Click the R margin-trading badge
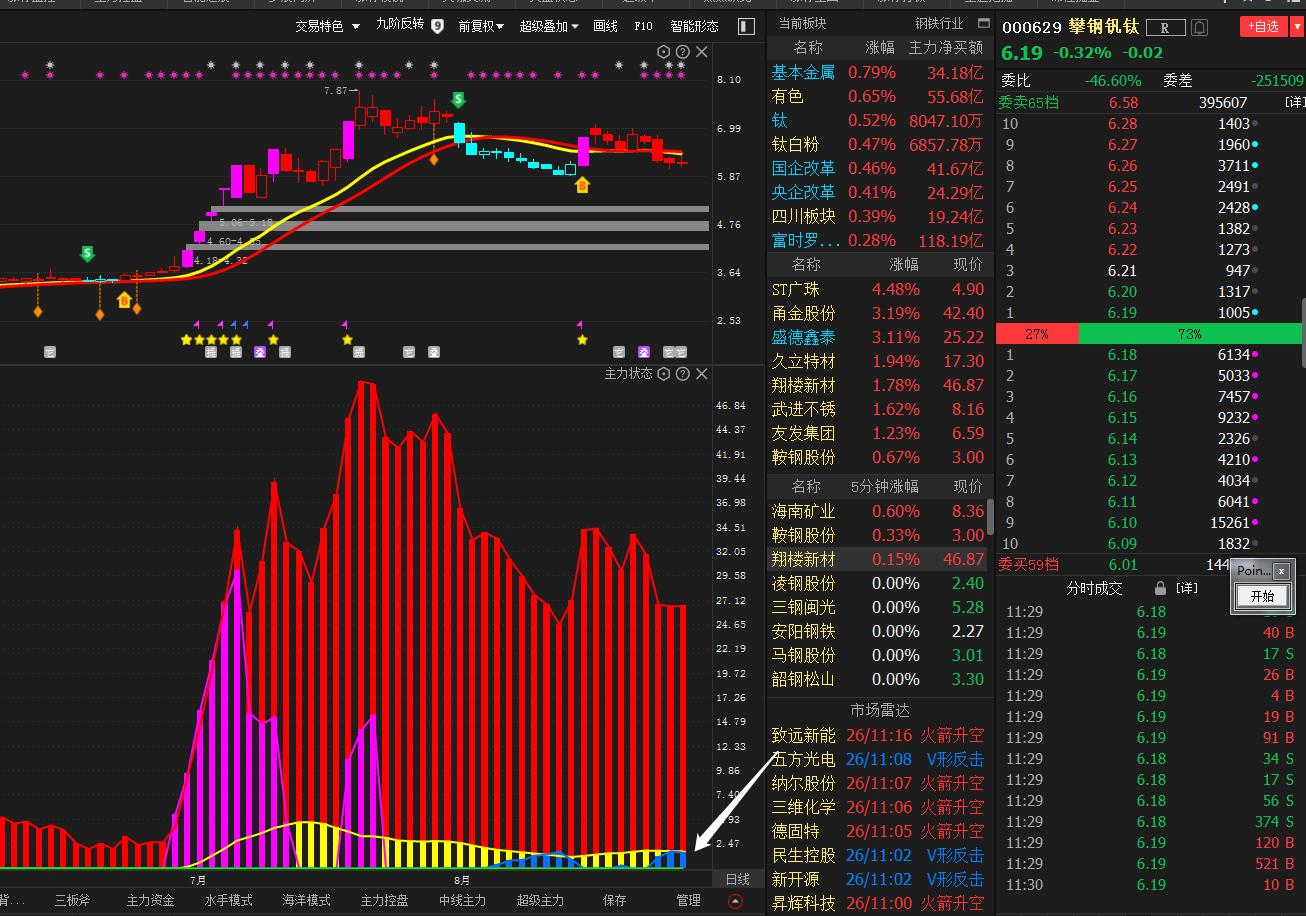Image resolution: width=1306 pixels, height=916 pixels. pyautogui.click(x=1165, y=28)
